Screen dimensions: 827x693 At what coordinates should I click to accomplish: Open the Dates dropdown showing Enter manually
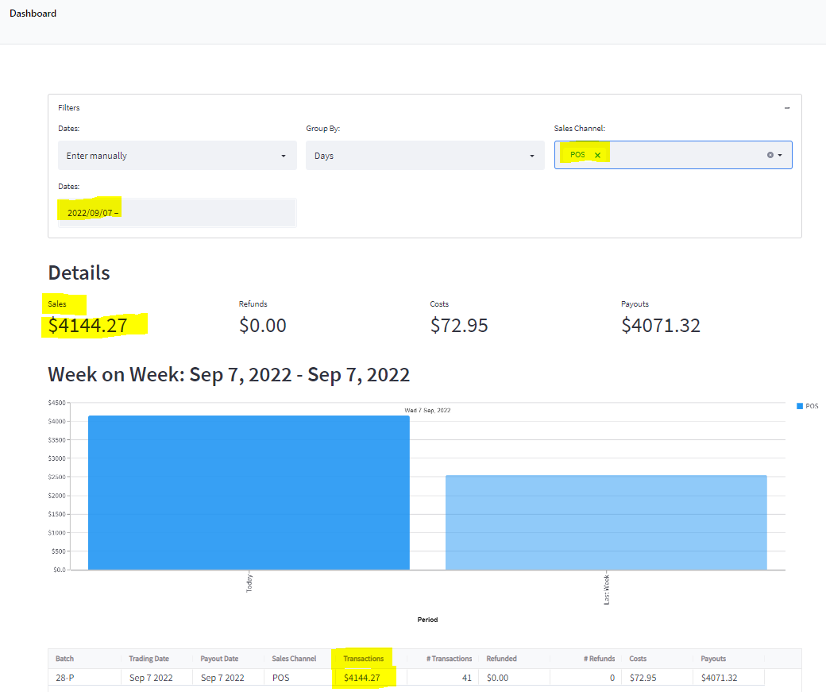177,155
